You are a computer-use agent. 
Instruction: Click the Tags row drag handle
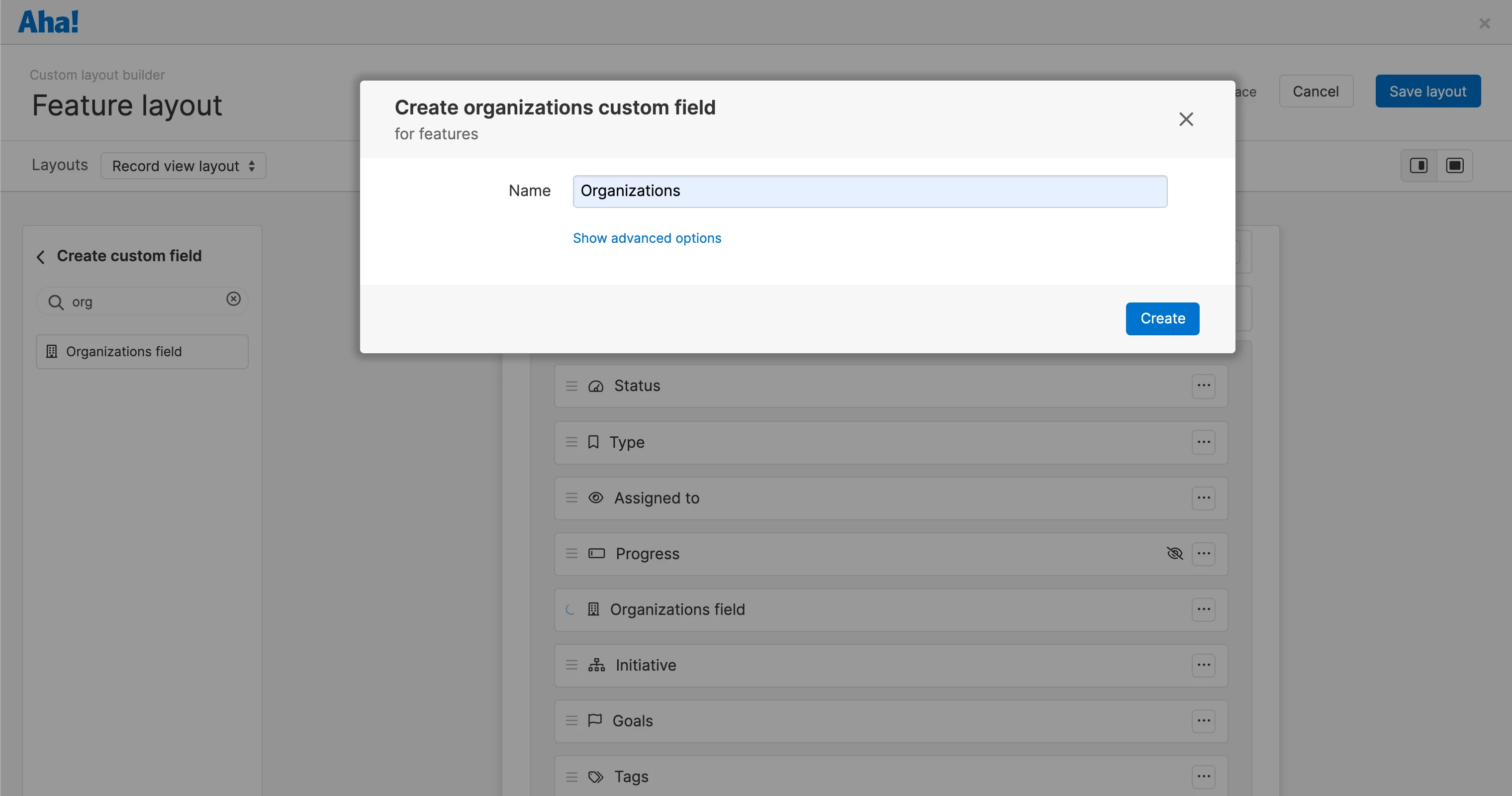pos(571,777)
